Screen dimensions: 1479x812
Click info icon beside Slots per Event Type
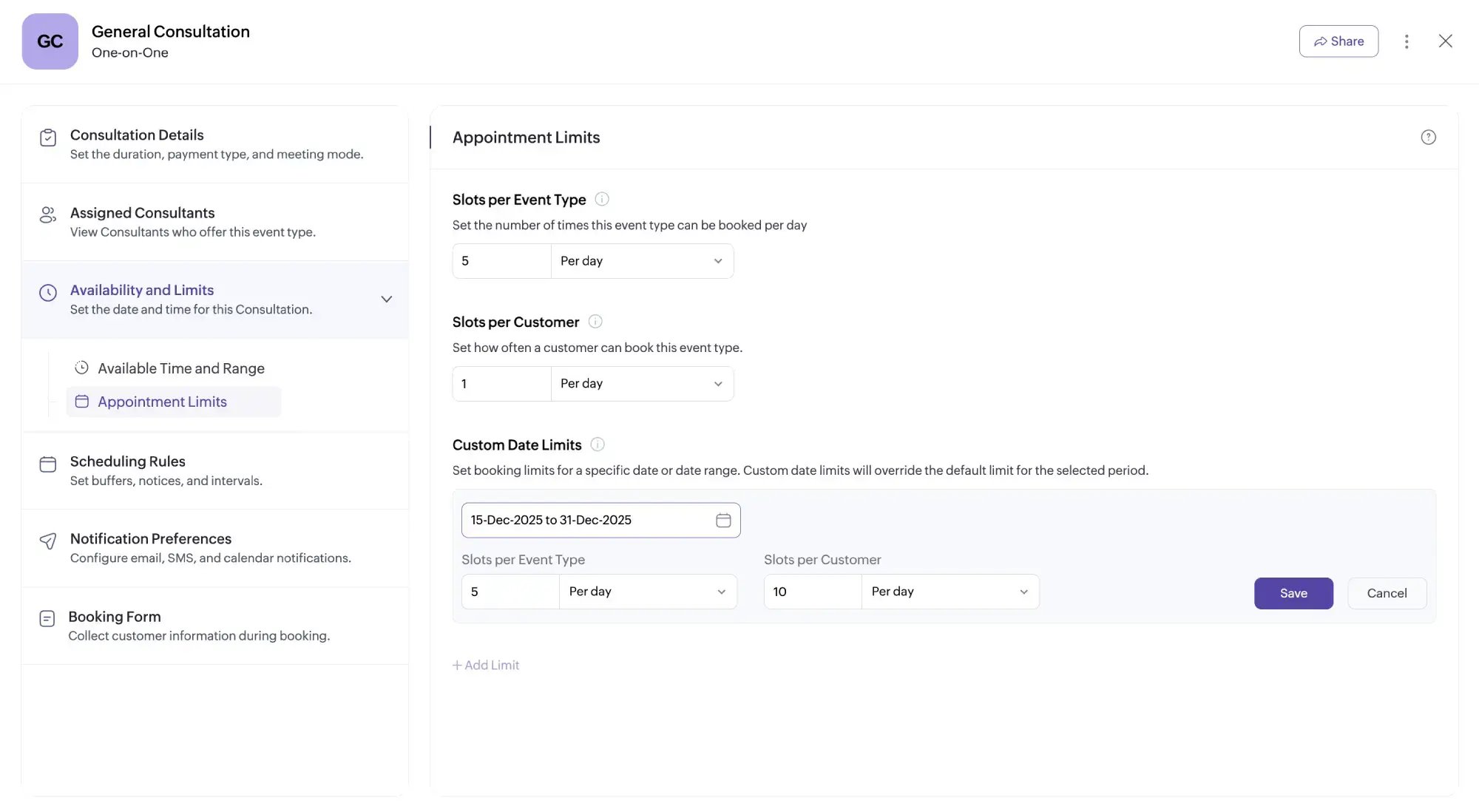(x=602, y=199)
